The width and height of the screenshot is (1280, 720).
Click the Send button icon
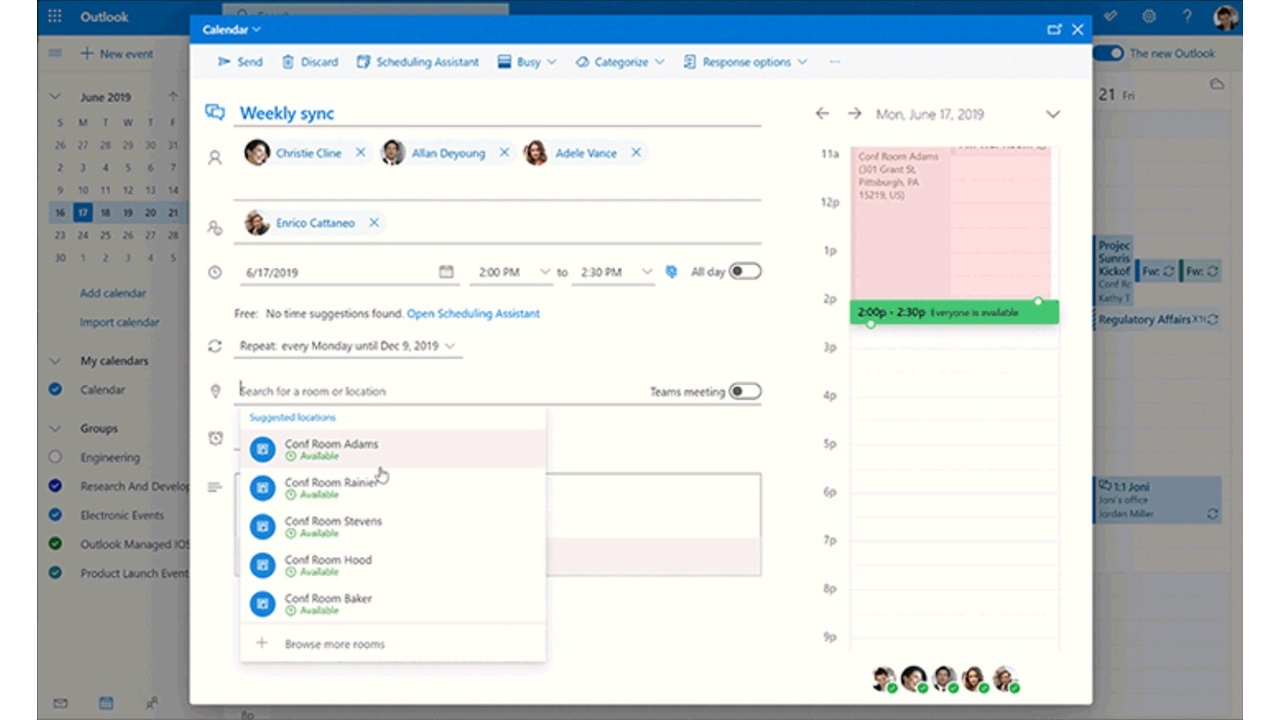(225, 62)
